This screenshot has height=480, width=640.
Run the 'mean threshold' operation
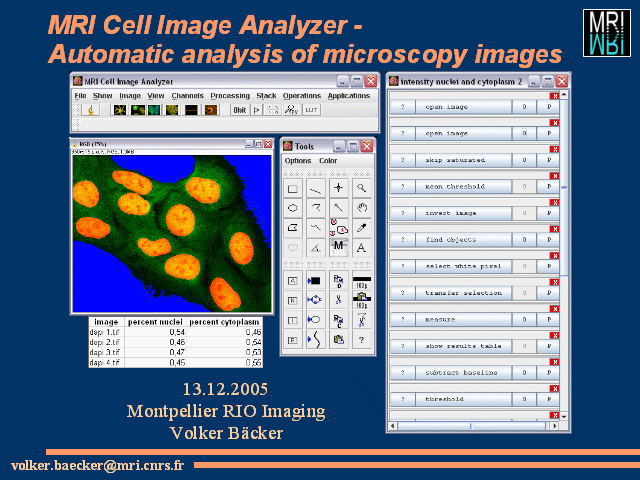pos(463,187)
